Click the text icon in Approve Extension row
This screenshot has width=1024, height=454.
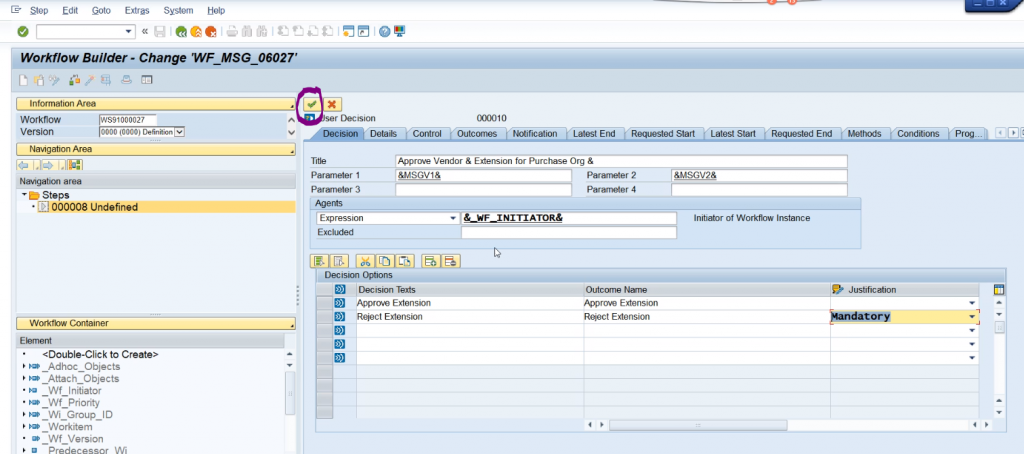(340, 303)
